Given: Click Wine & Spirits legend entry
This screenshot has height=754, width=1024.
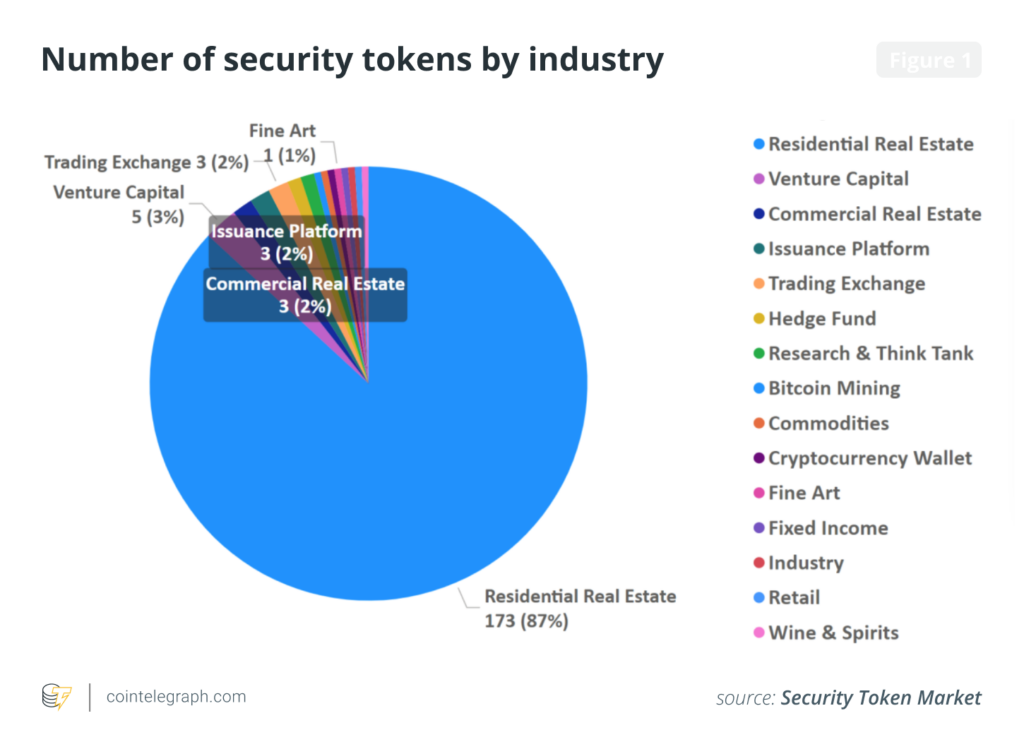Looking at the screenshot, I should tap(826, 633).
